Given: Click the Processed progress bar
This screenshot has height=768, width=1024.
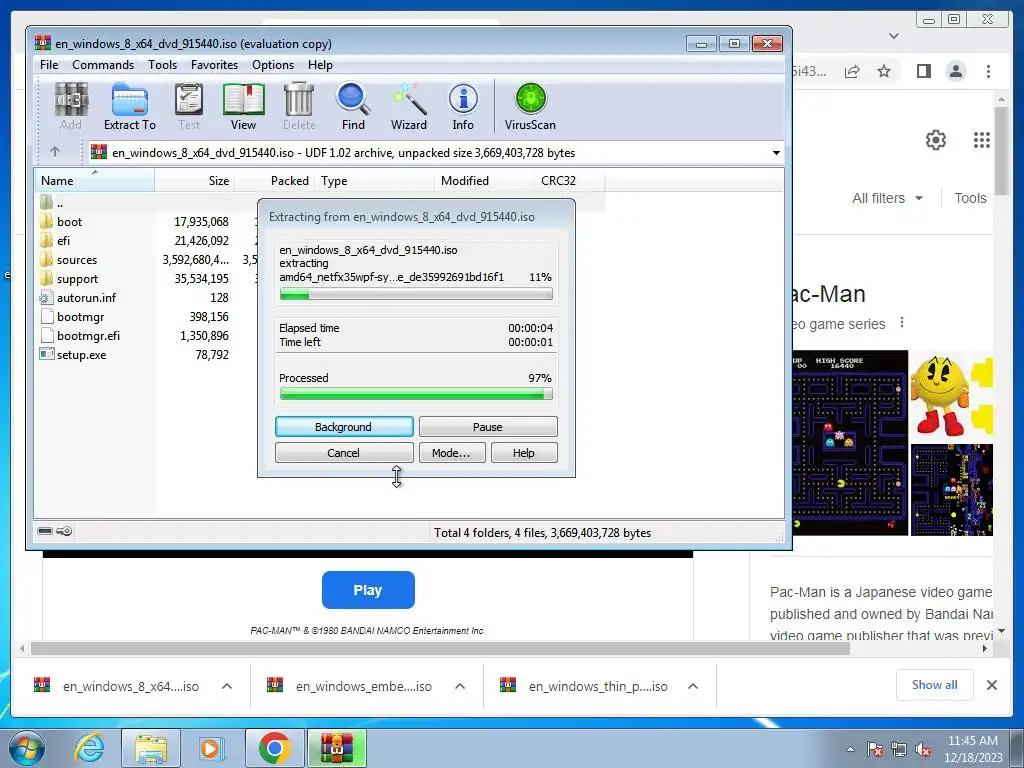Looking at the screenshot, I should tap(416, 394).
